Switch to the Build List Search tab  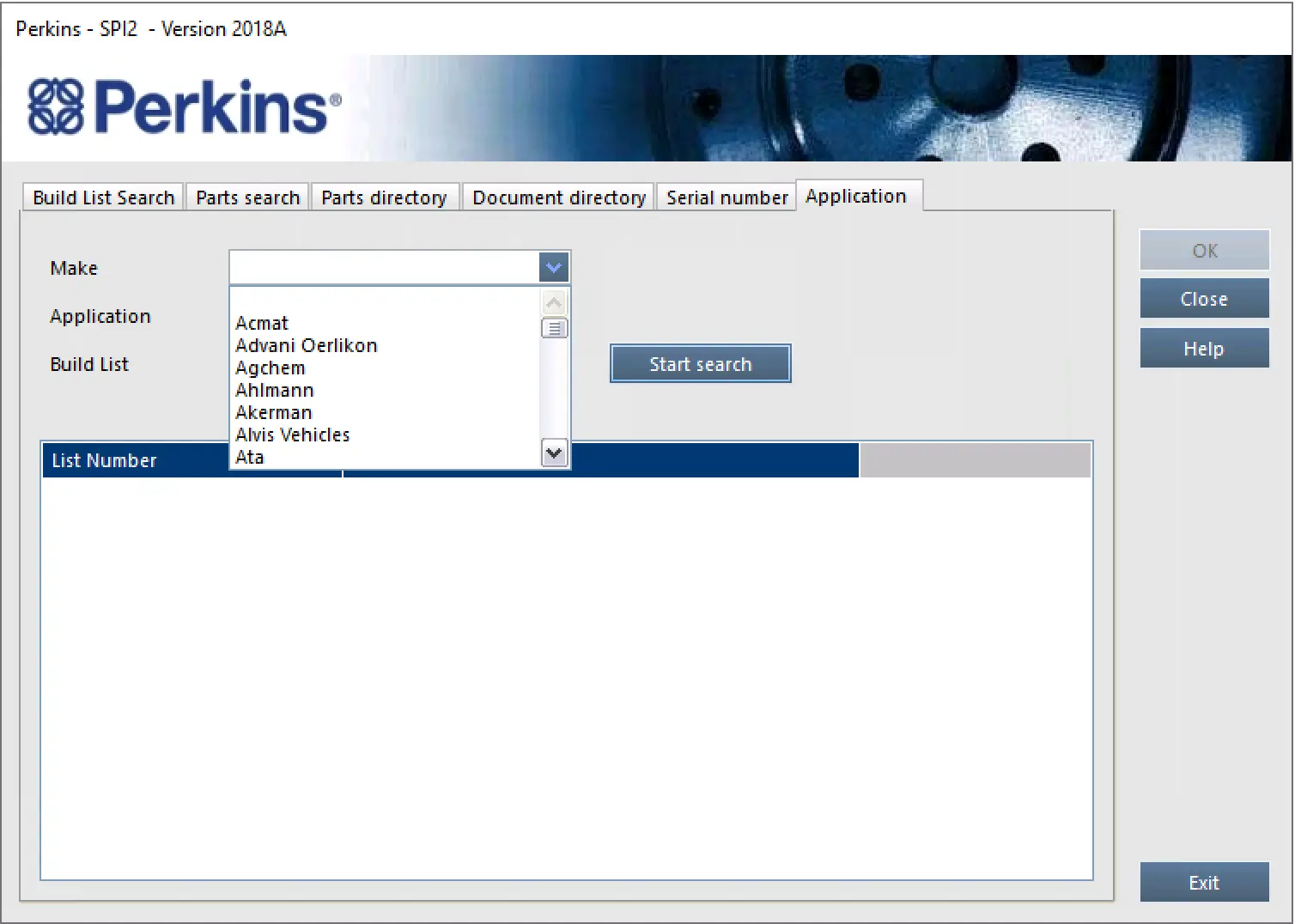[103, 198]
